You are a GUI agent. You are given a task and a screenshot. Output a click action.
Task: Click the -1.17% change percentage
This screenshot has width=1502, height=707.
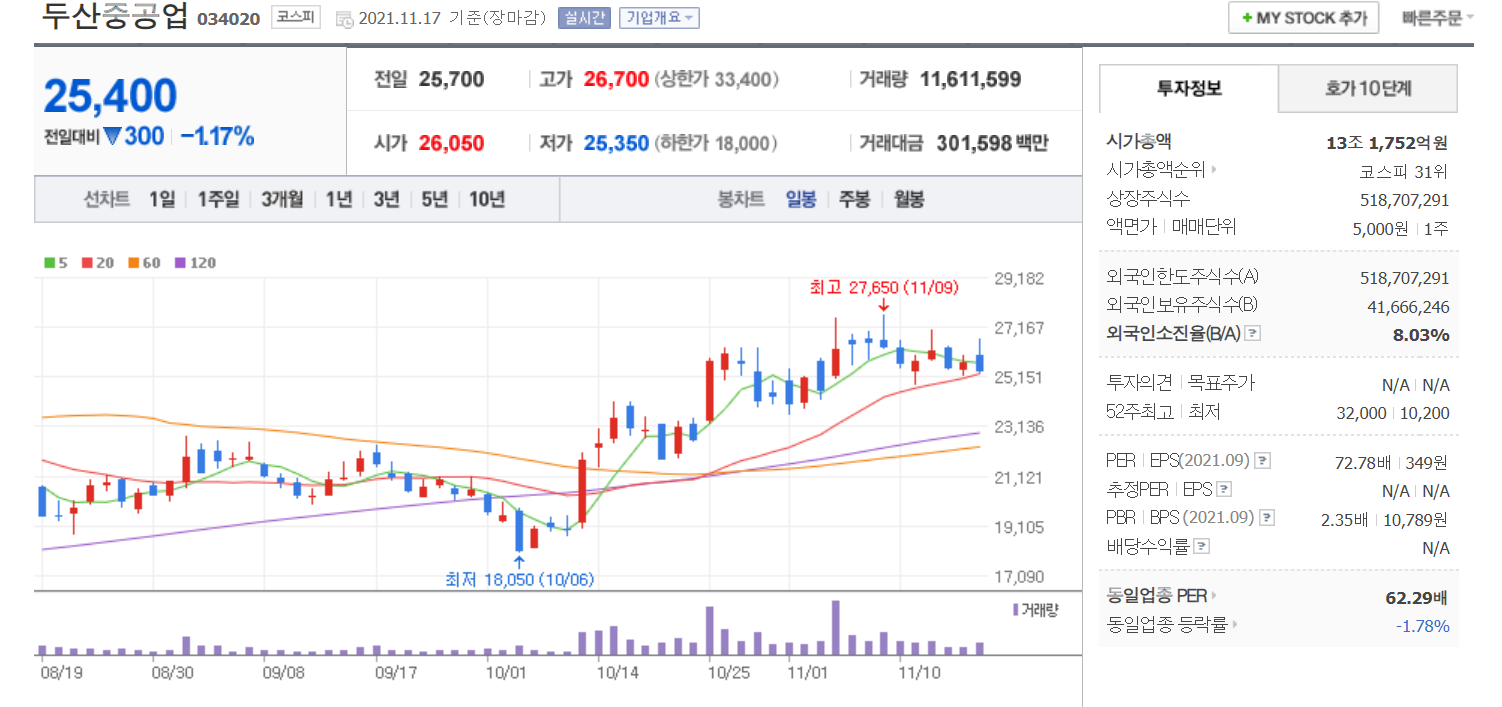tap(217, 137)
